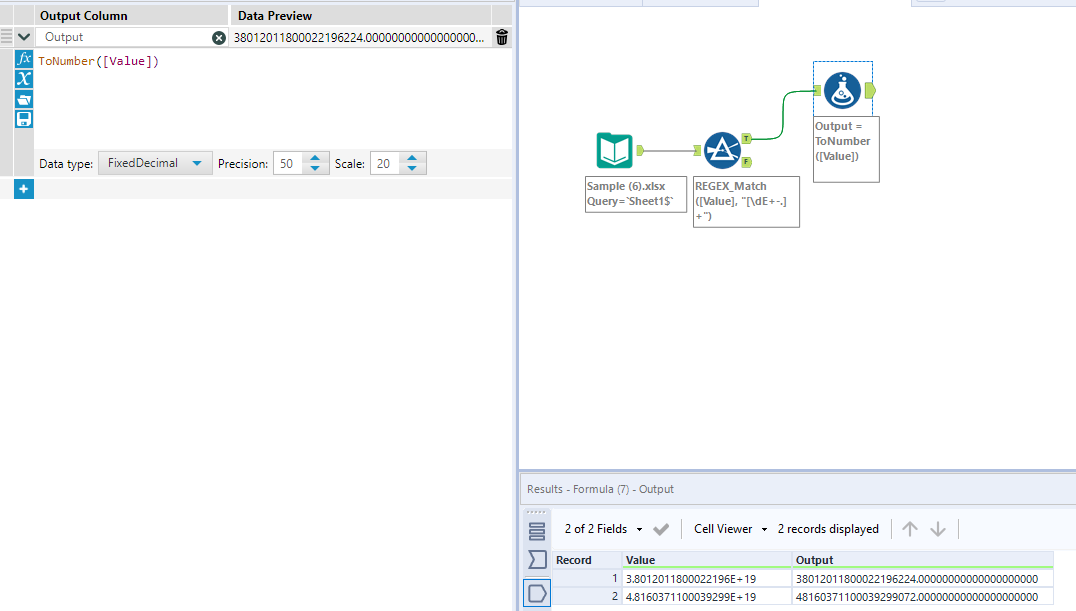The image size is (1076, 611).
Task: Open a saved expression with the folder icon
Action: [24, 99]
